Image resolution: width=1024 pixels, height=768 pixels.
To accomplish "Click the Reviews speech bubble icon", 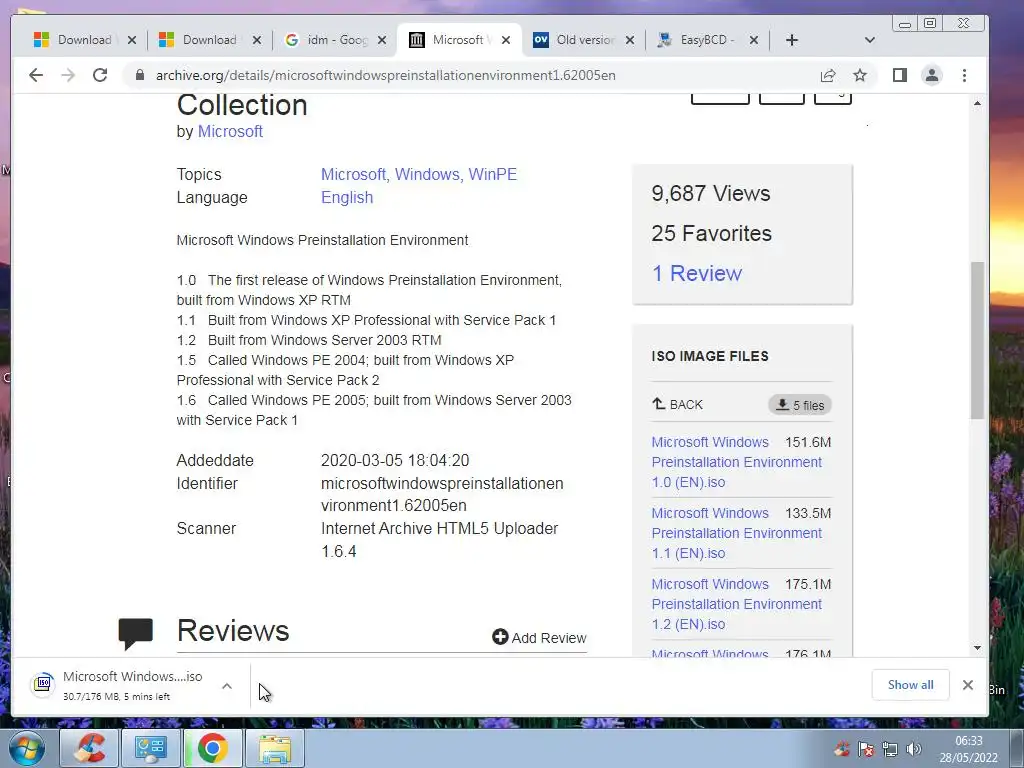I will [x=135, y=633].
